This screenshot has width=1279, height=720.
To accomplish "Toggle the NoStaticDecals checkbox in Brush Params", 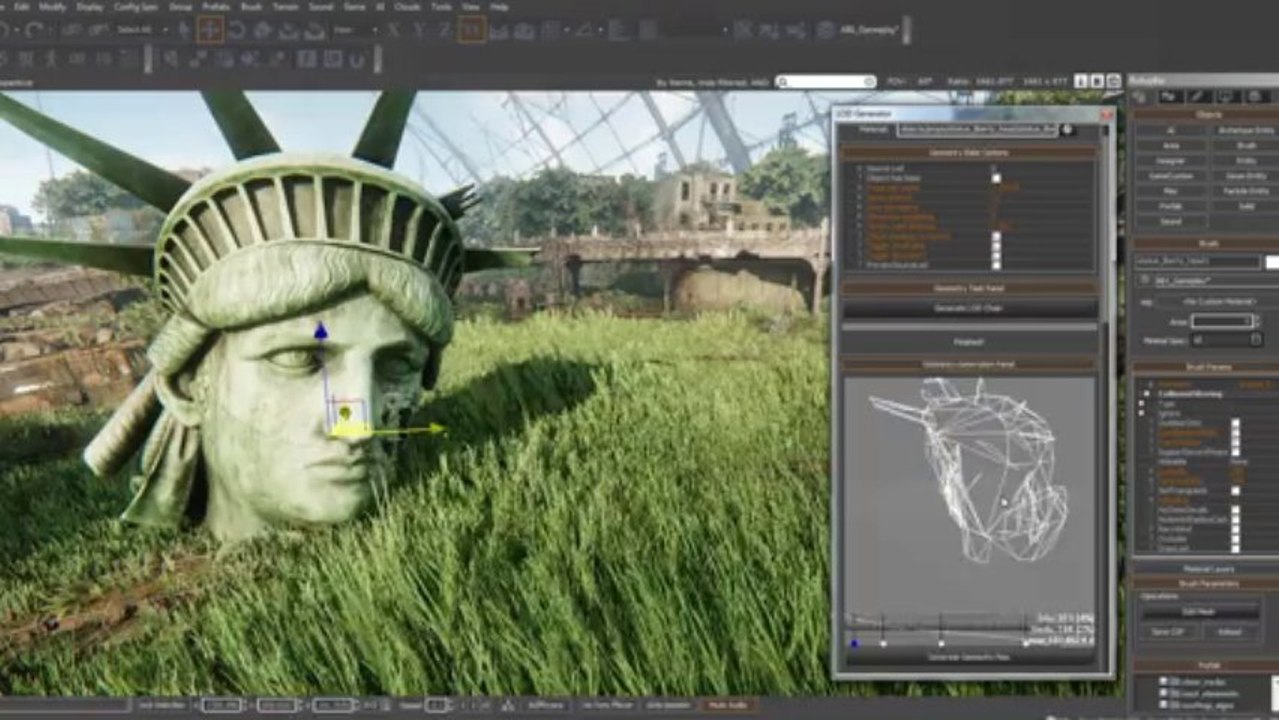I will pos(1235,509).
